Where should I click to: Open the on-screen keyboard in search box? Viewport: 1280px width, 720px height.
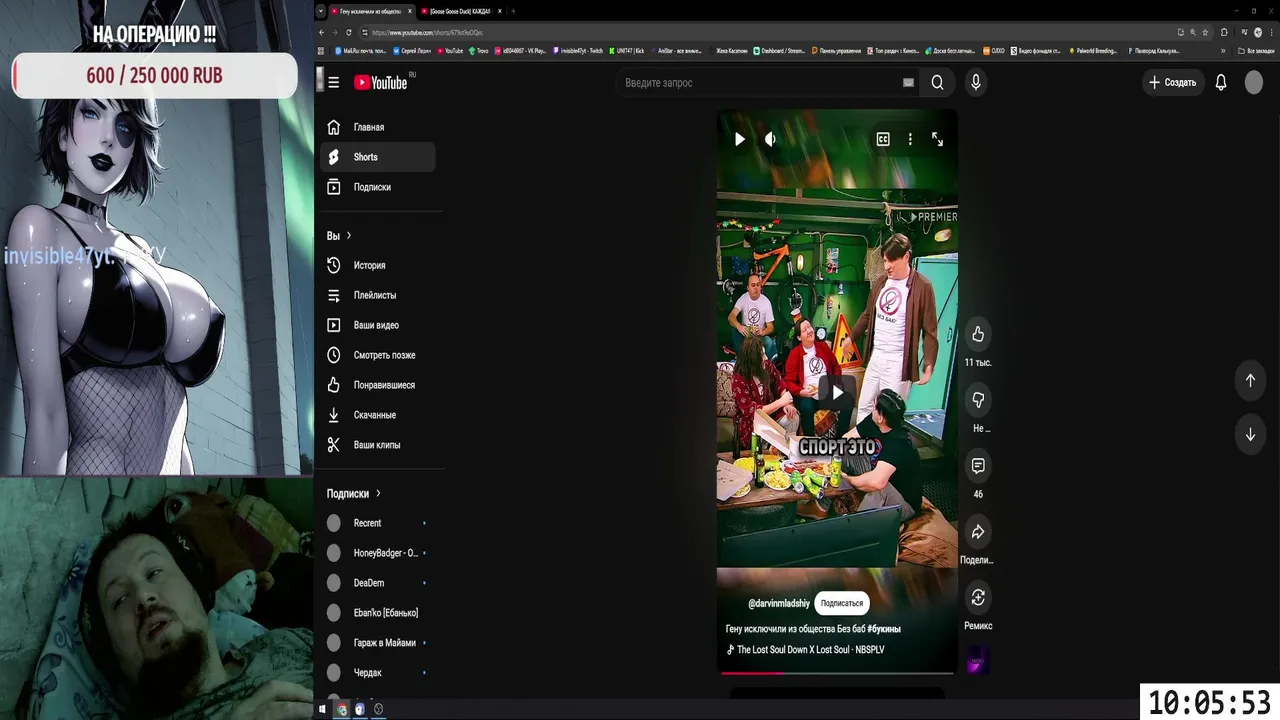click(908, 83)
